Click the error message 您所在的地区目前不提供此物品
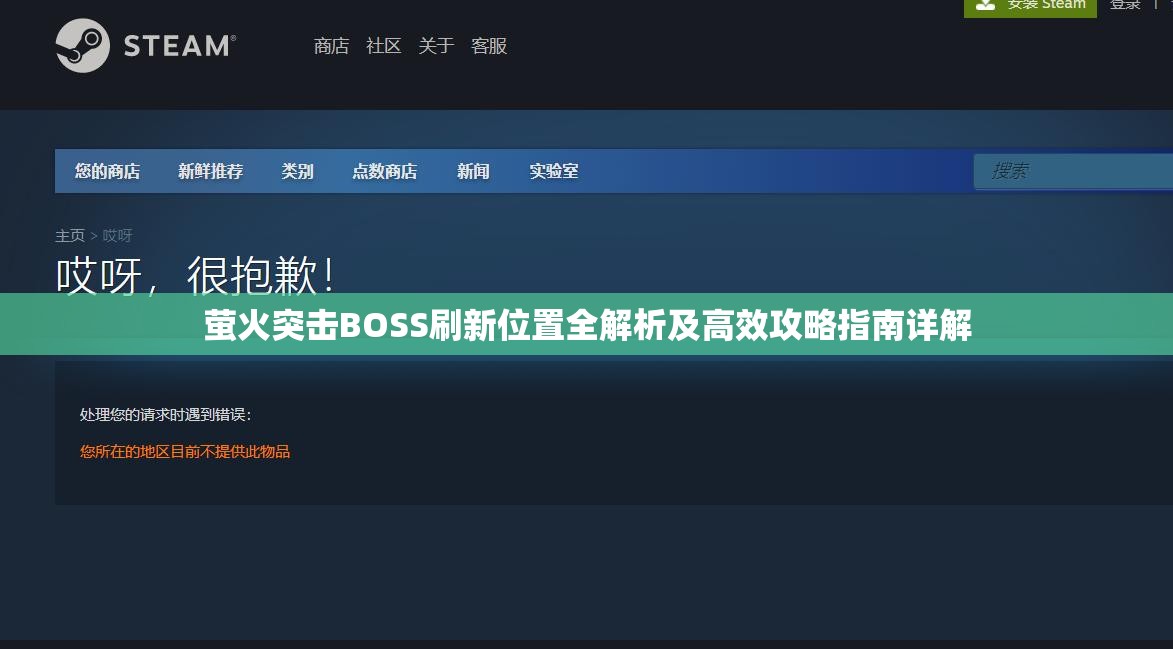This screenshot has width=1173, height=649. click(183, 451)
